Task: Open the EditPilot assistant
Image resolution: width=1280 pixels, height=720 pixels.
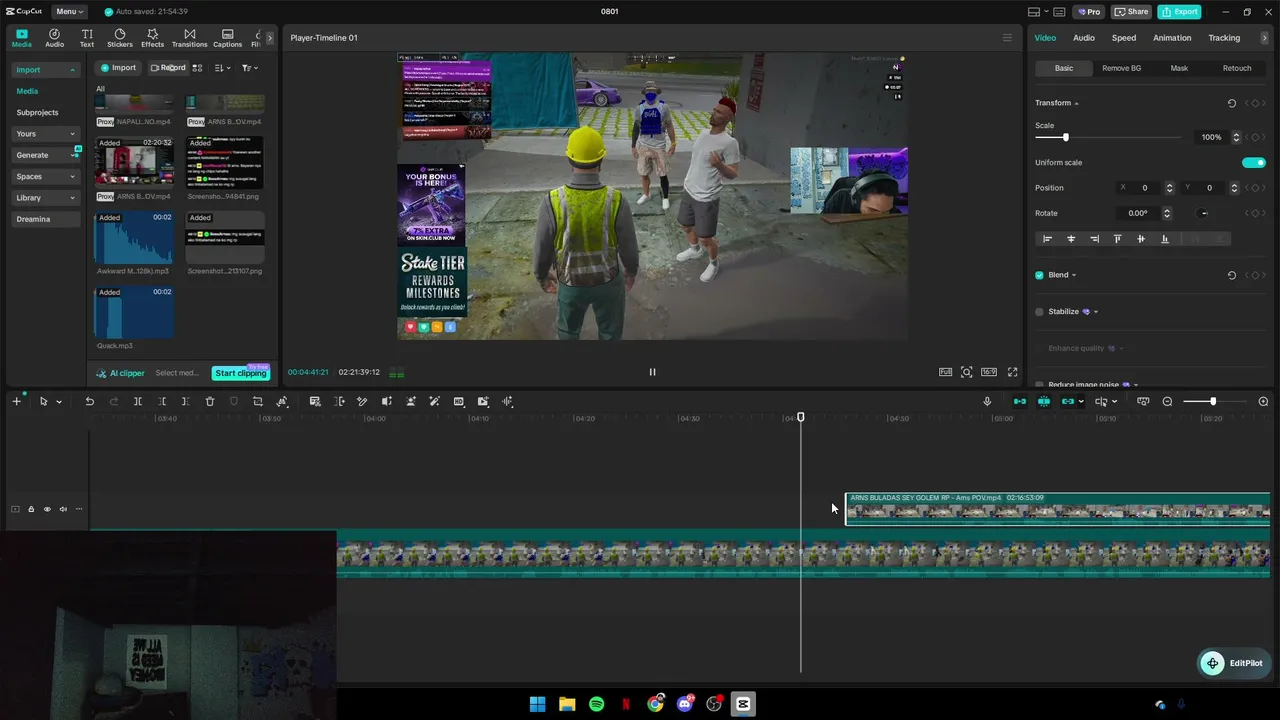Action: [1234, 663]
